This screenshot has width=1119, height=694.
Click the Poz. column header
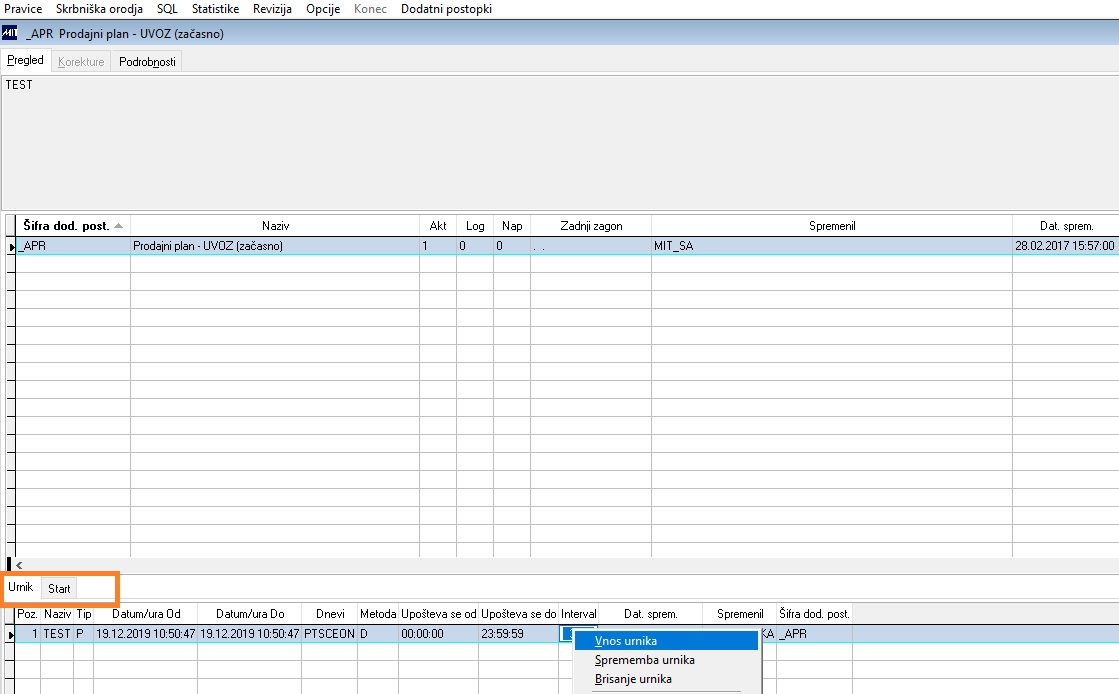pos(27,614)
